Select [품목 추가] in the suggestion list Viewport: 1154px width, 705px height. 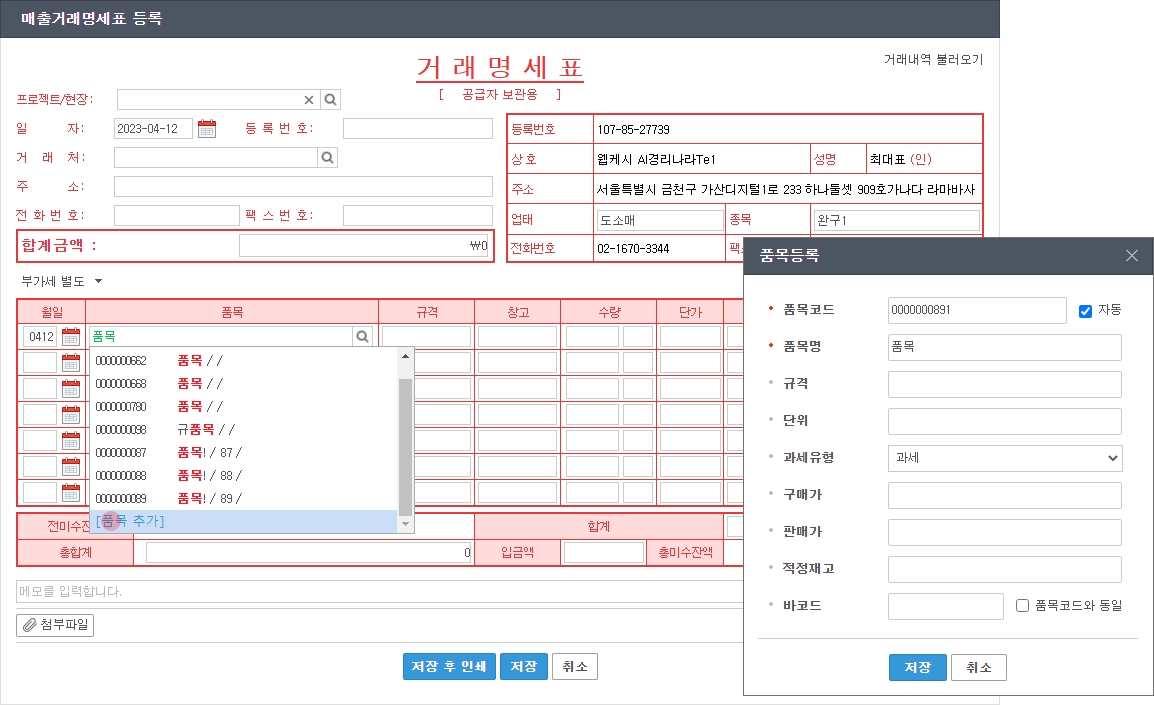point(130,521)
